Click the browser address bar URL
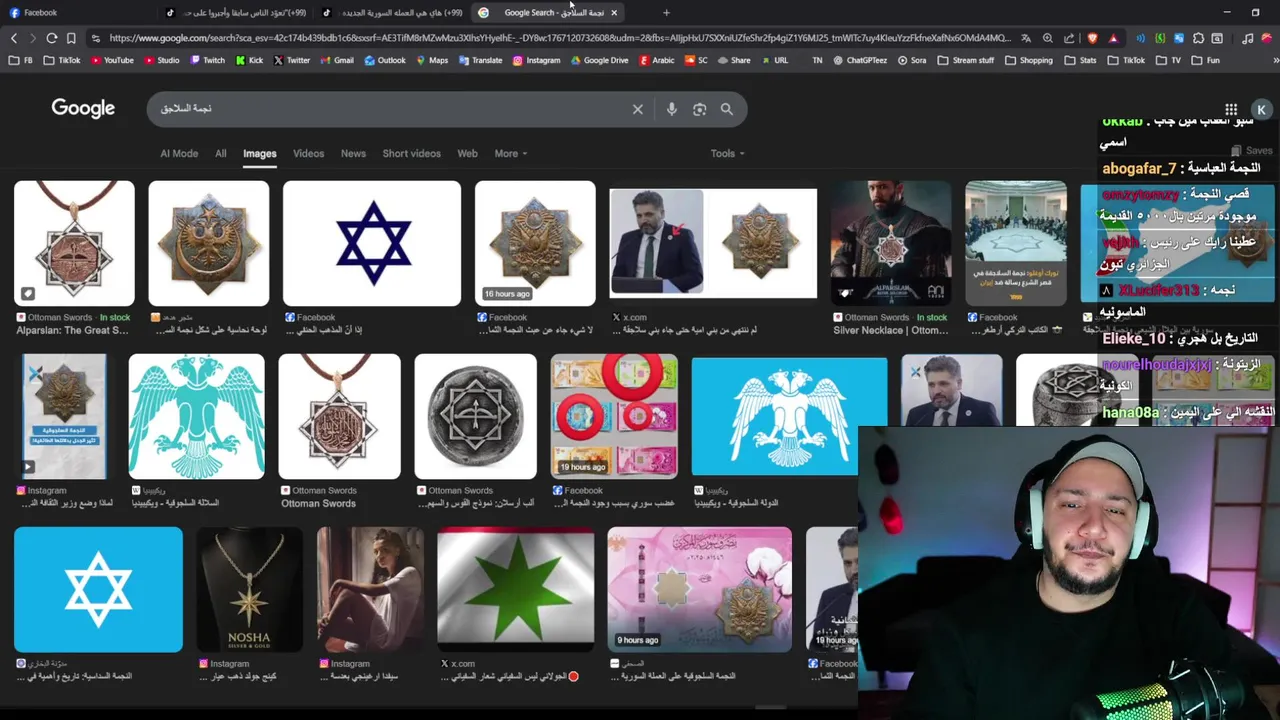 pos(560,38)
